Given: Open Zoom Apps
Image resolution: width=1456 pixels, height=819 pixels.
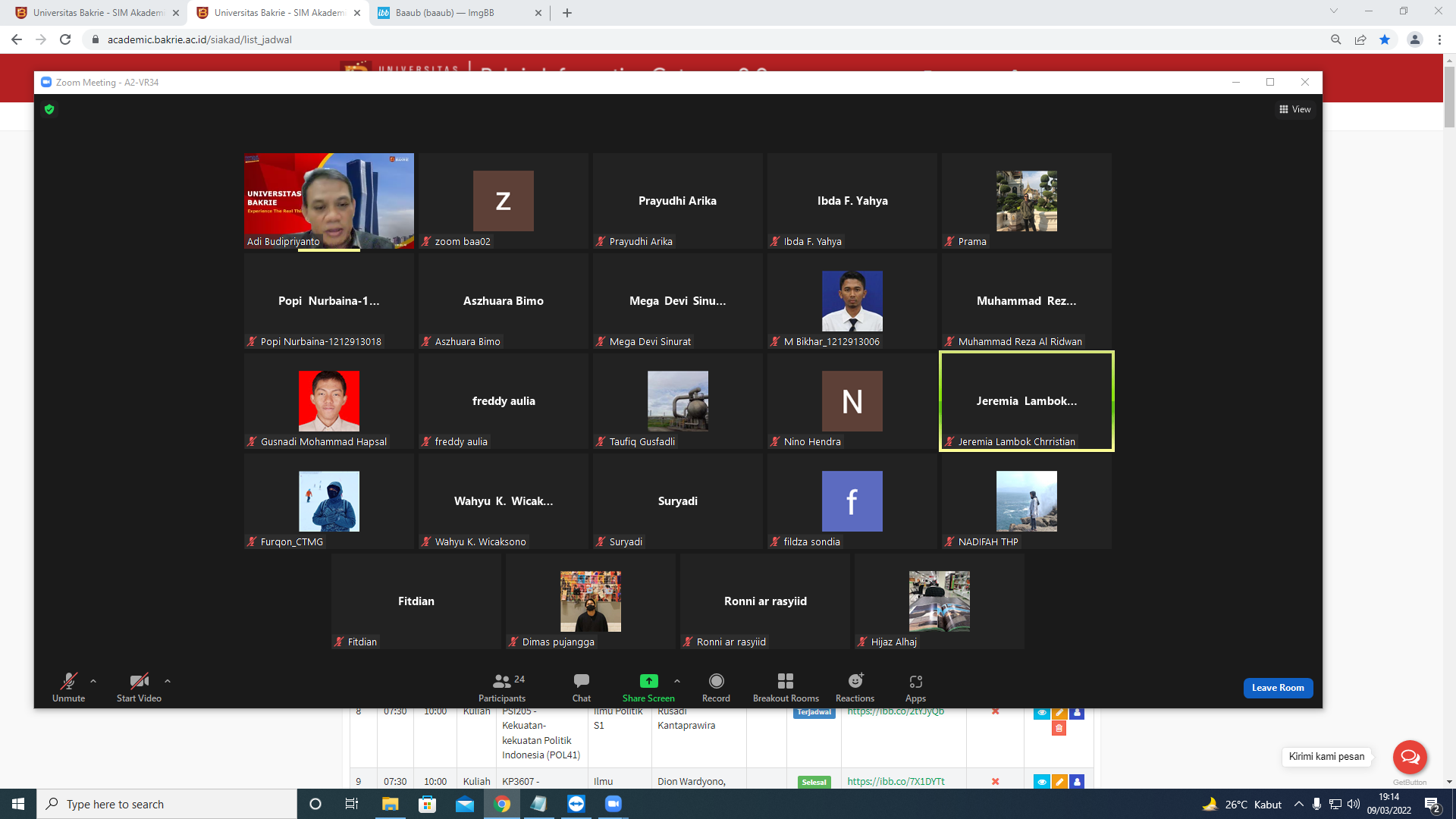Looking at the screenshot, I should [x=915, y=687].
